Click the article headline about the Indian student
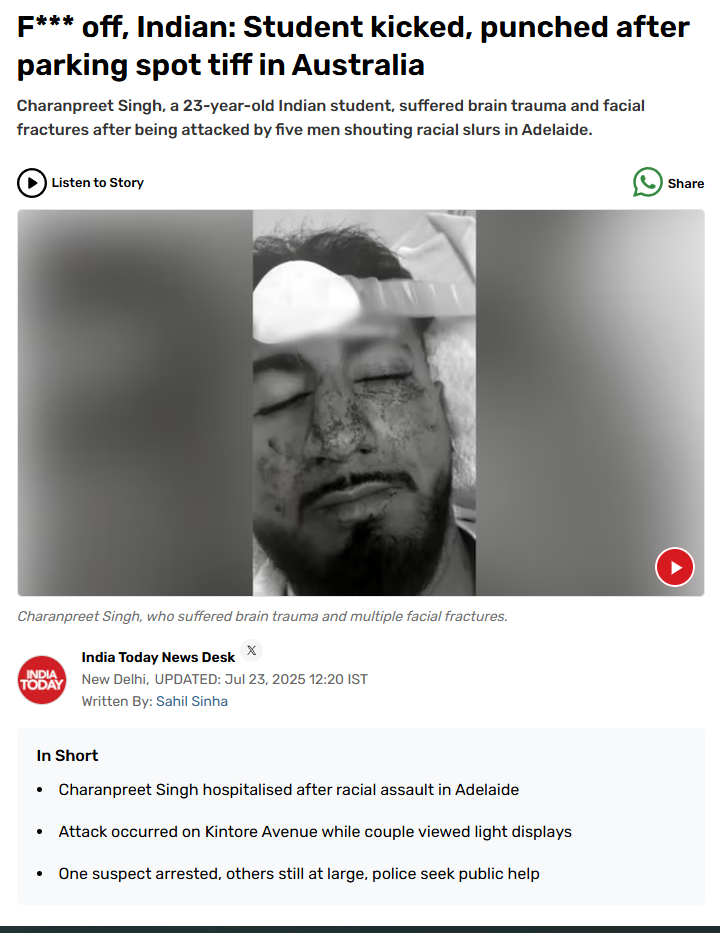Viewport: 720px width, 933px height. pyautogui.click(x=353, y=46)
